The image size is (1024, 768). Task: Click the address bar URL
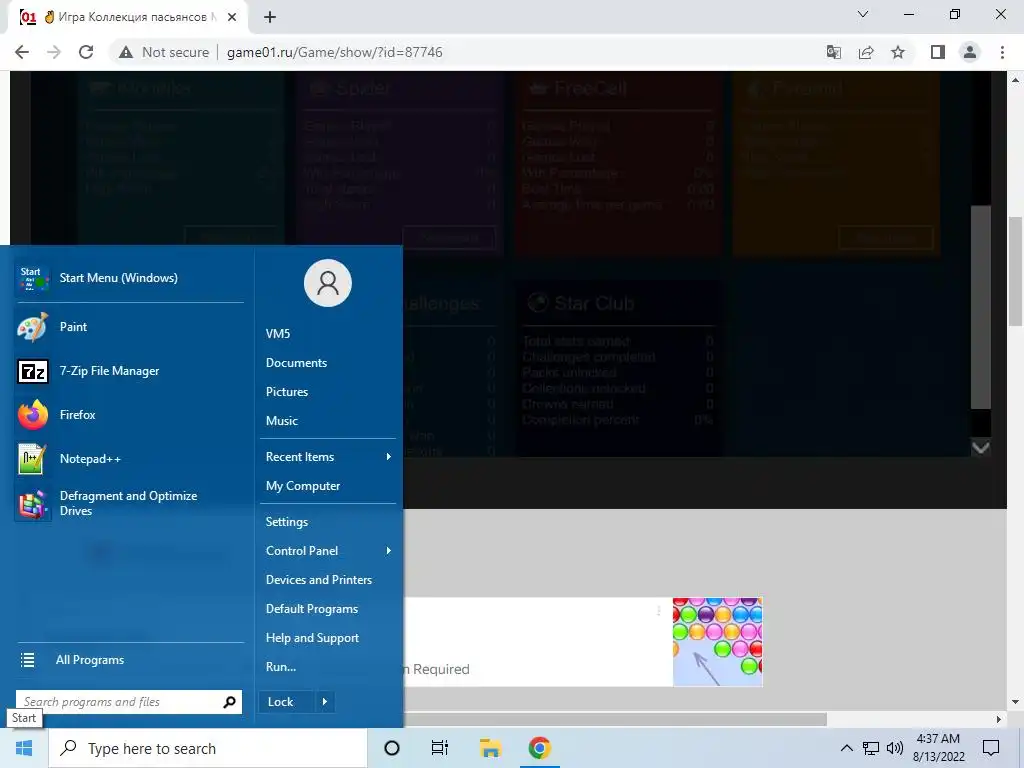[334, 52]
